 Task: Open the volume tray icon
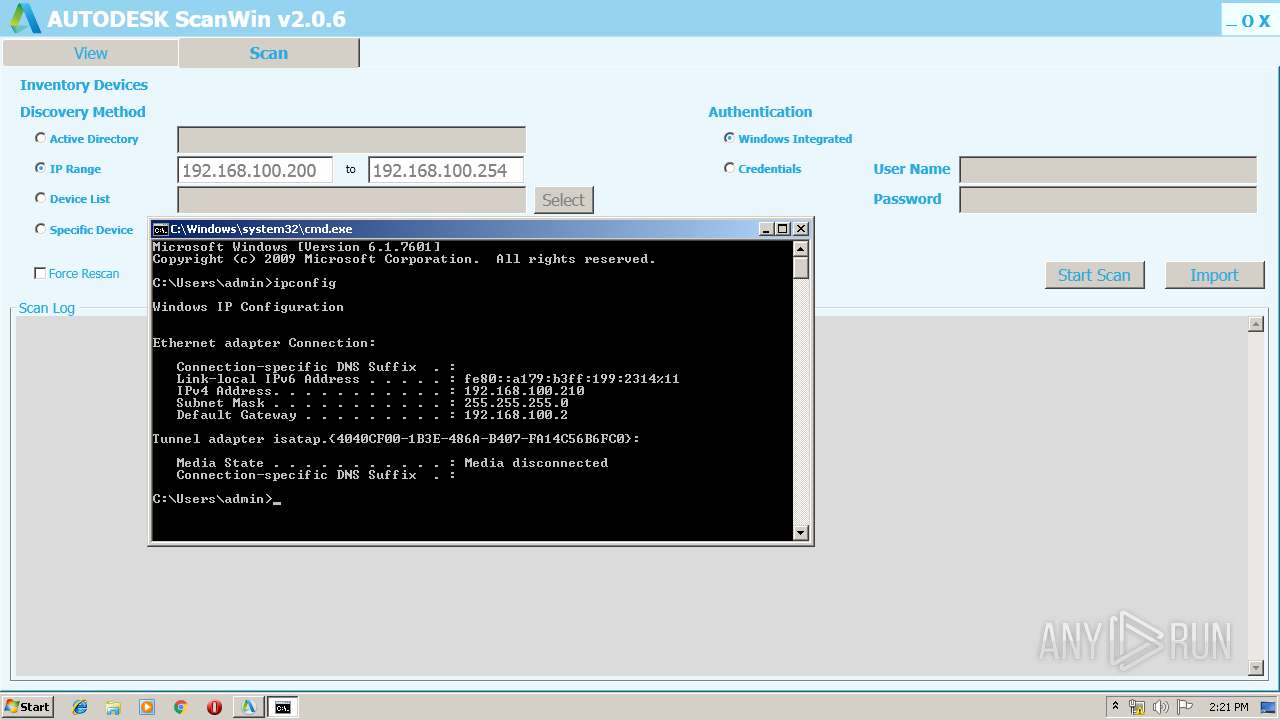point(1161,707)
